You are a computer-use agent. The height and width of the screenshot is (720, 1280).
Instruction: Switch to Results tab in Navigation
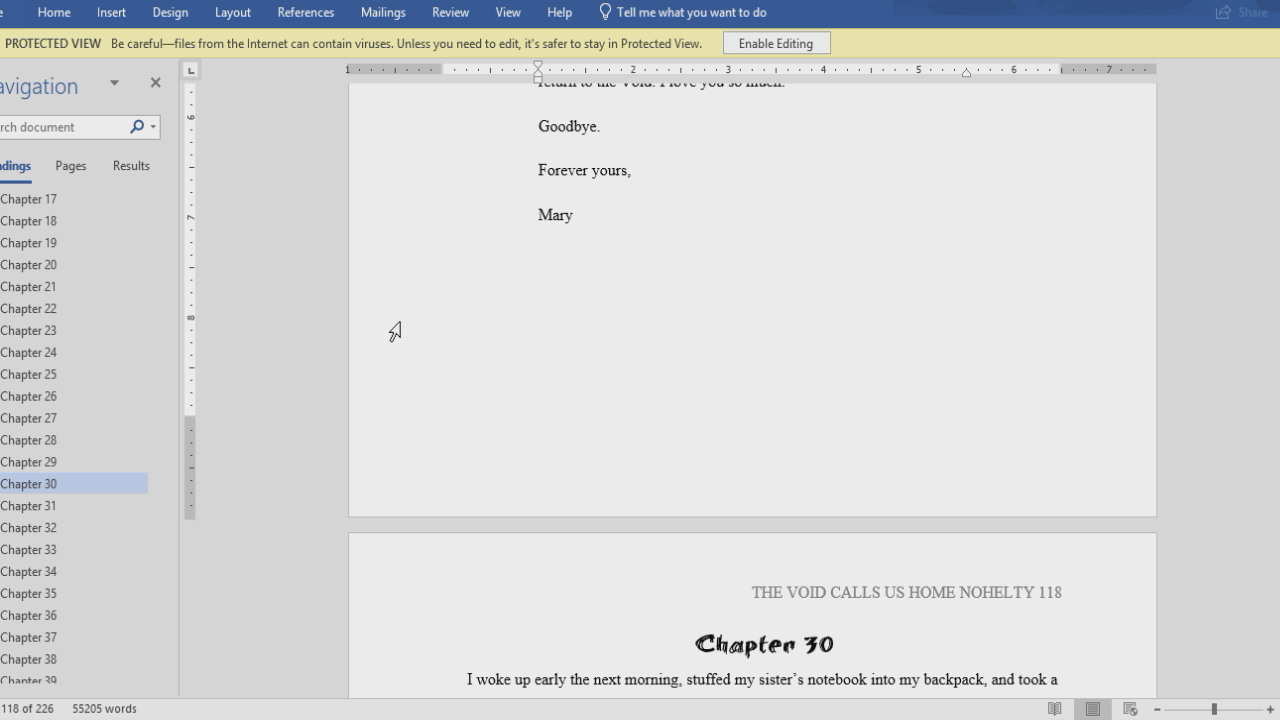[x=131, y=166]
